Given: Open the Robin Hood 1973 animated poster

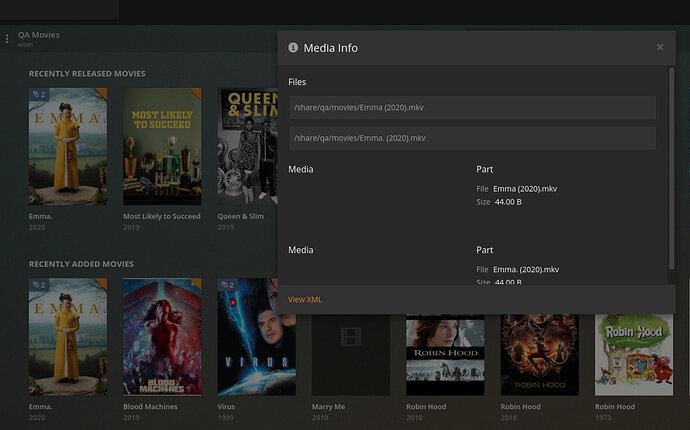Looking at the screenshot, I should (x=634, y=355).
